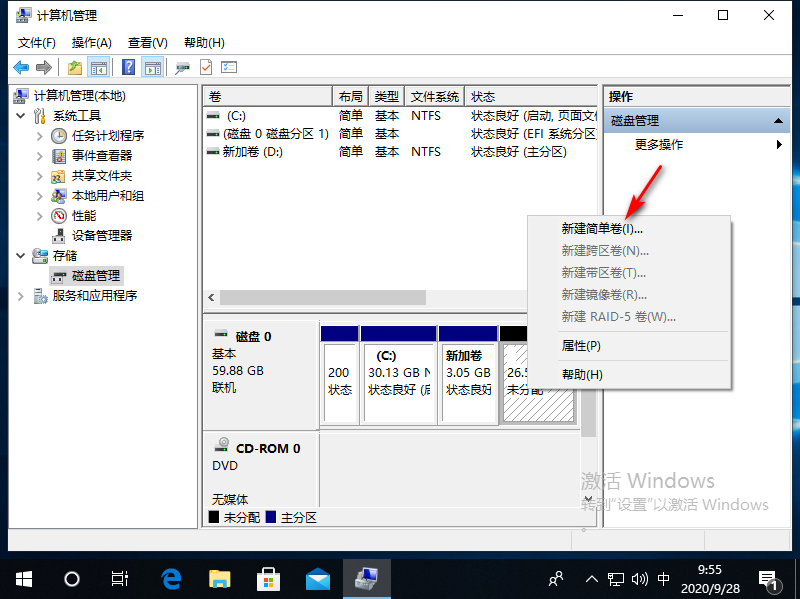Open the 查看 menu
The image size is (800, 599).
[x=145, y=43]
